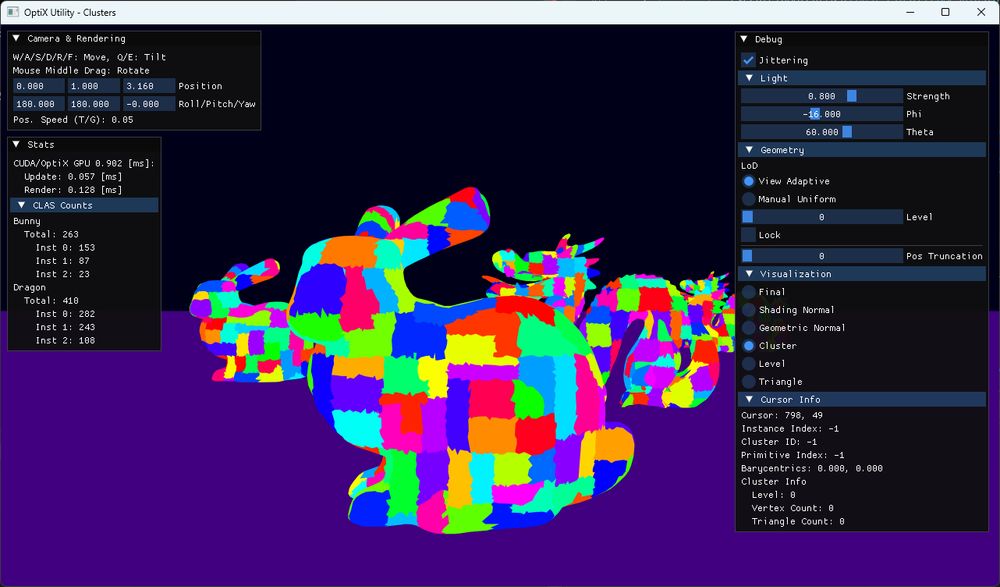
Task: Click the Render: 0.128 [ms] stat
Action: point(73,189)
